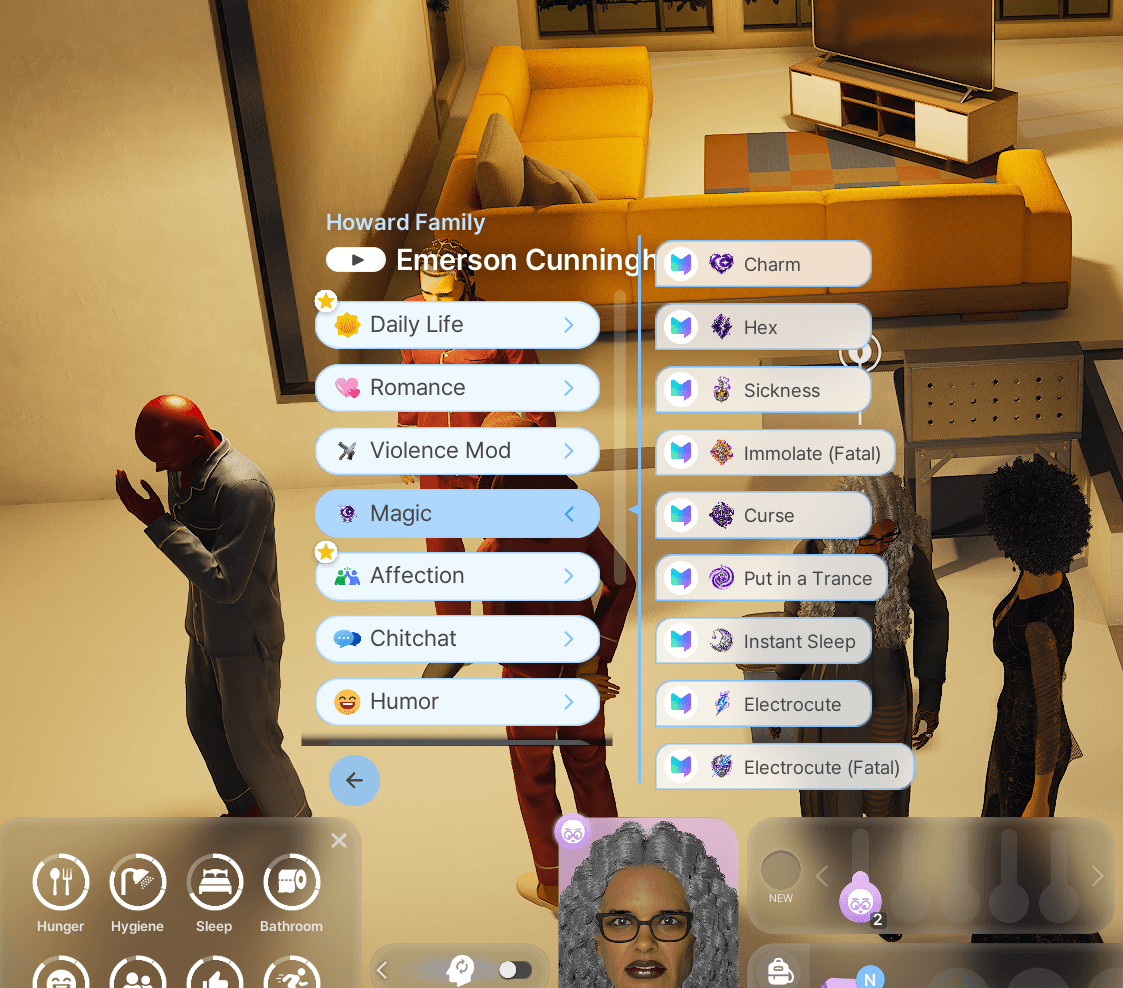Click the Emerson Cunningham name text
This screenshot has width=1123, height=988.
click(x=526, y=260)
